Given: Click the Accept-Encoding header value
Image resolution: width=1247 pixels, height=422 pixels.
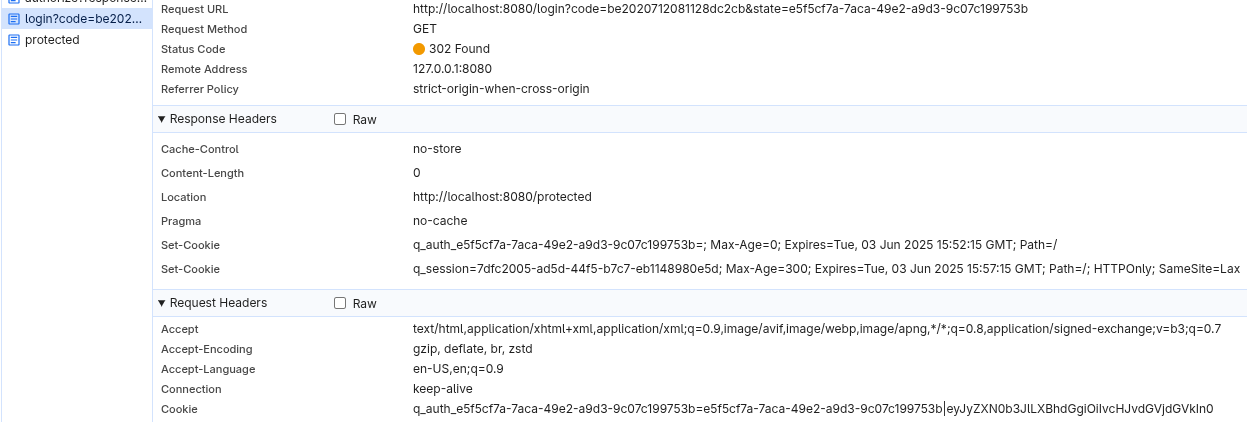Looking at the screenshot, I should 473,349.
